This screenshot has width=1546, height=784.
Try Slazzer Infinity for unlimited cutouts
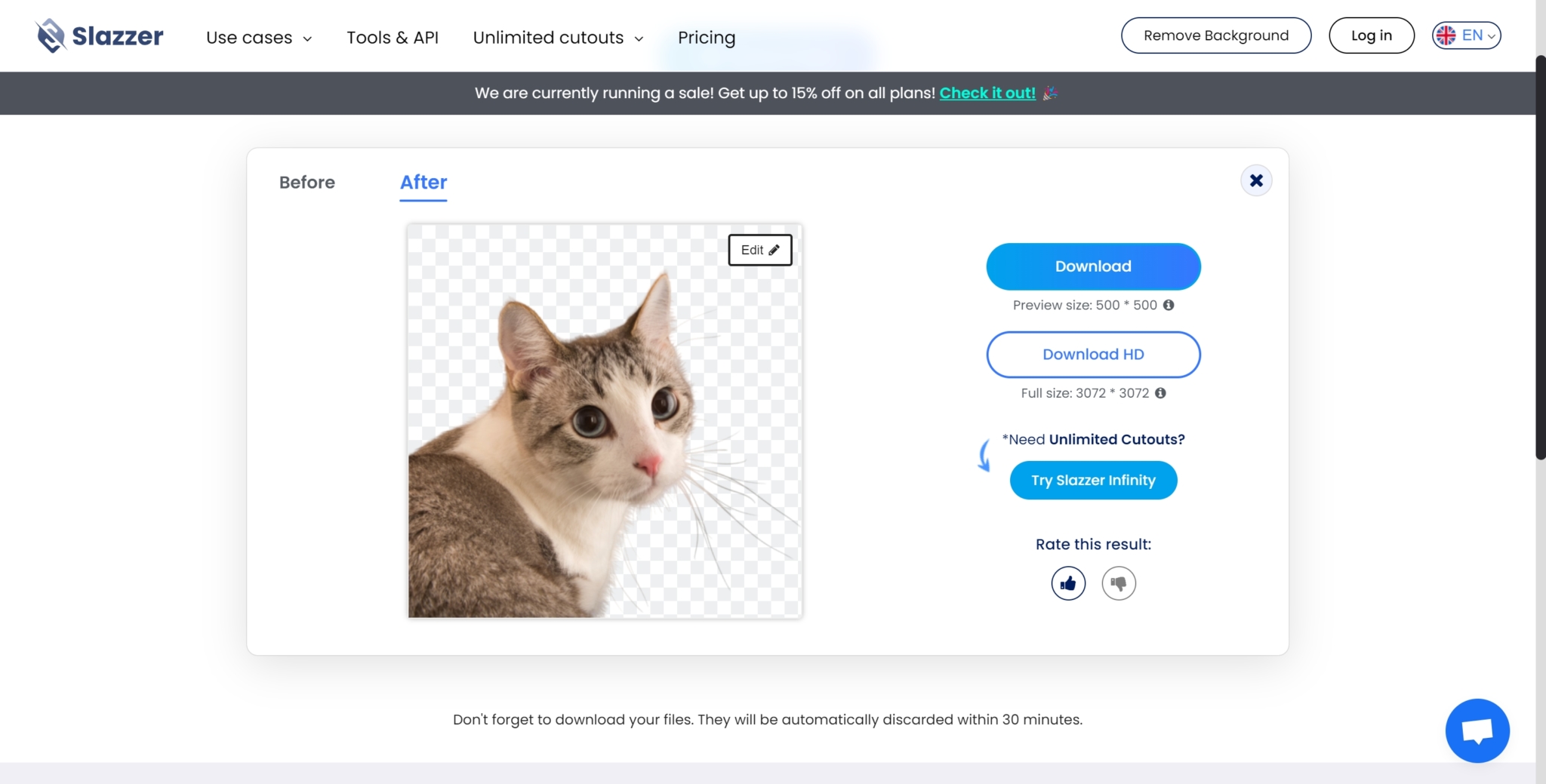1093,480
